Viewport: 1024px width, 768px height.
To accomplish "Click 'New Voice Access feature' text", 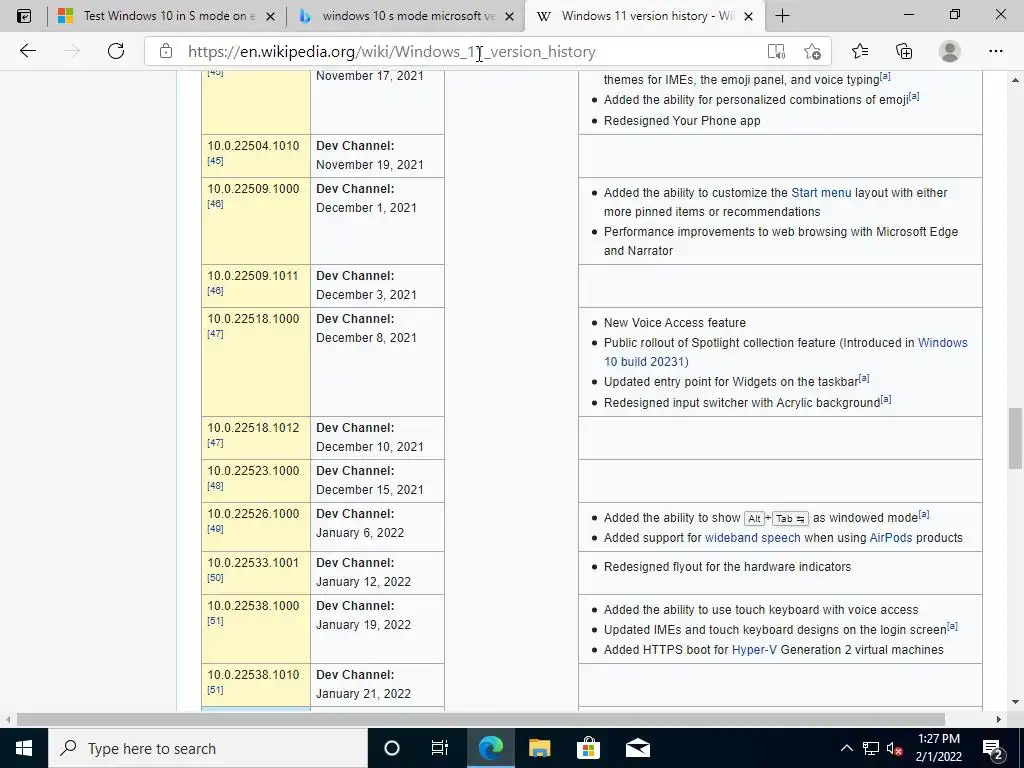I will click(675, 323).
